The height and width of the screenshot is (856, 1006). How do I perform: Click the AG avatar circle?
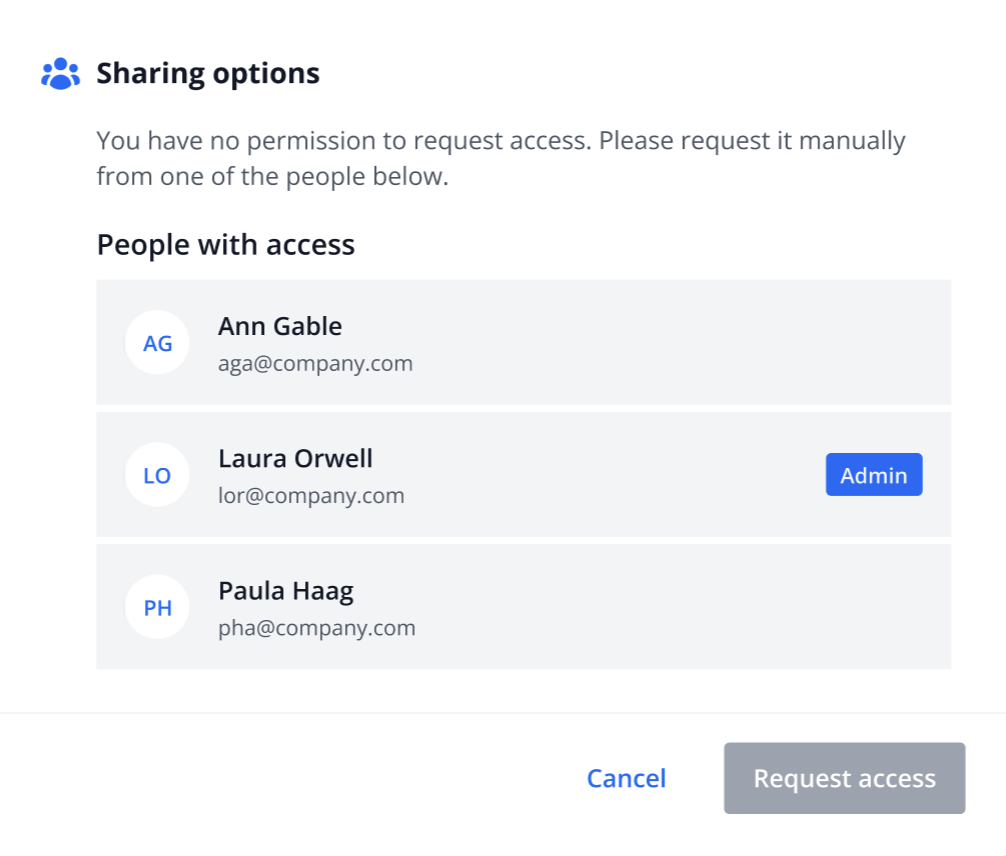157,343
